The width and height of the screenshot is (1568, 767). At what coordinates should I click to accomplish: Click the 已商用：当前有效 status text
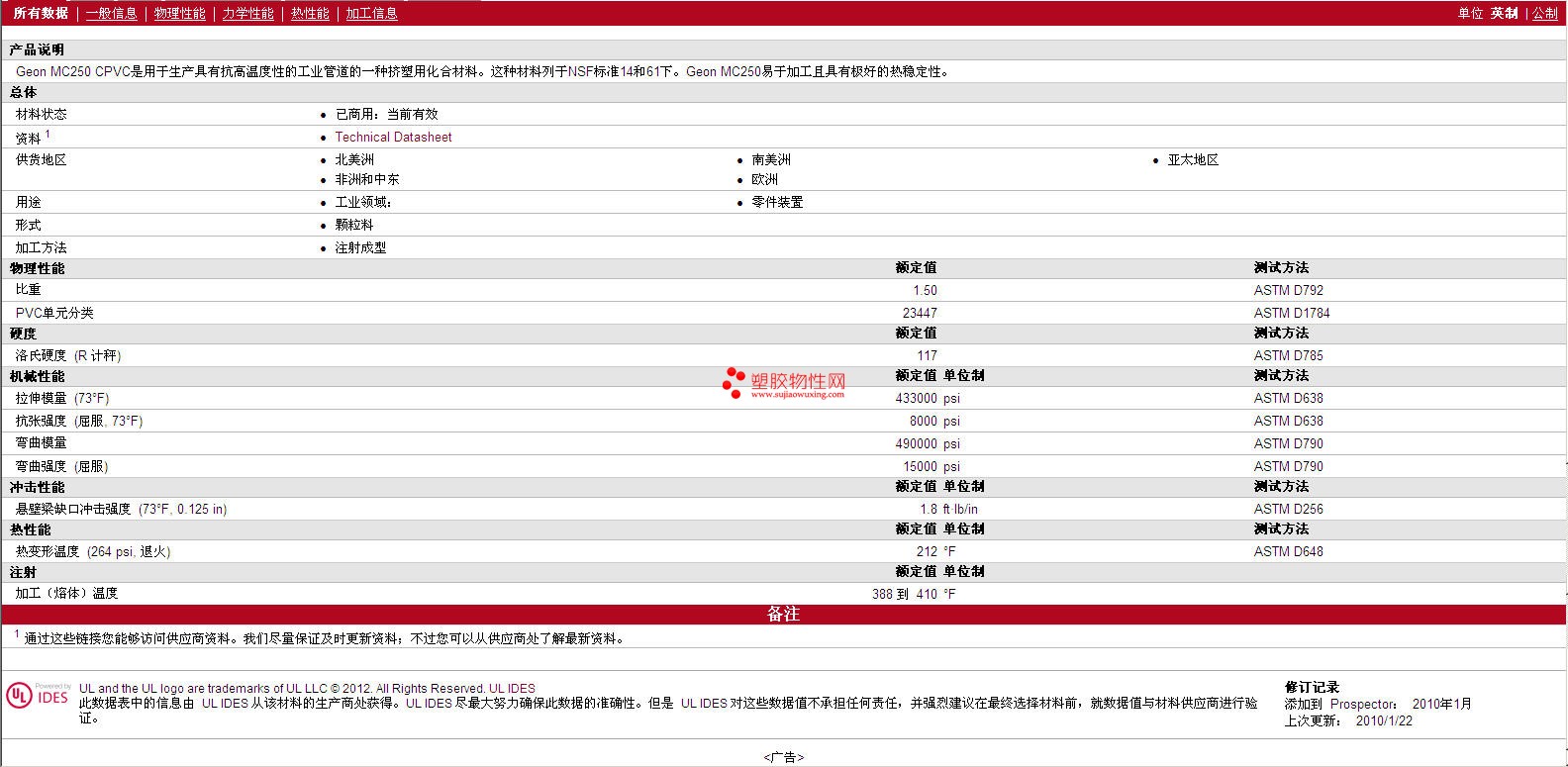(x=386, y=114)
